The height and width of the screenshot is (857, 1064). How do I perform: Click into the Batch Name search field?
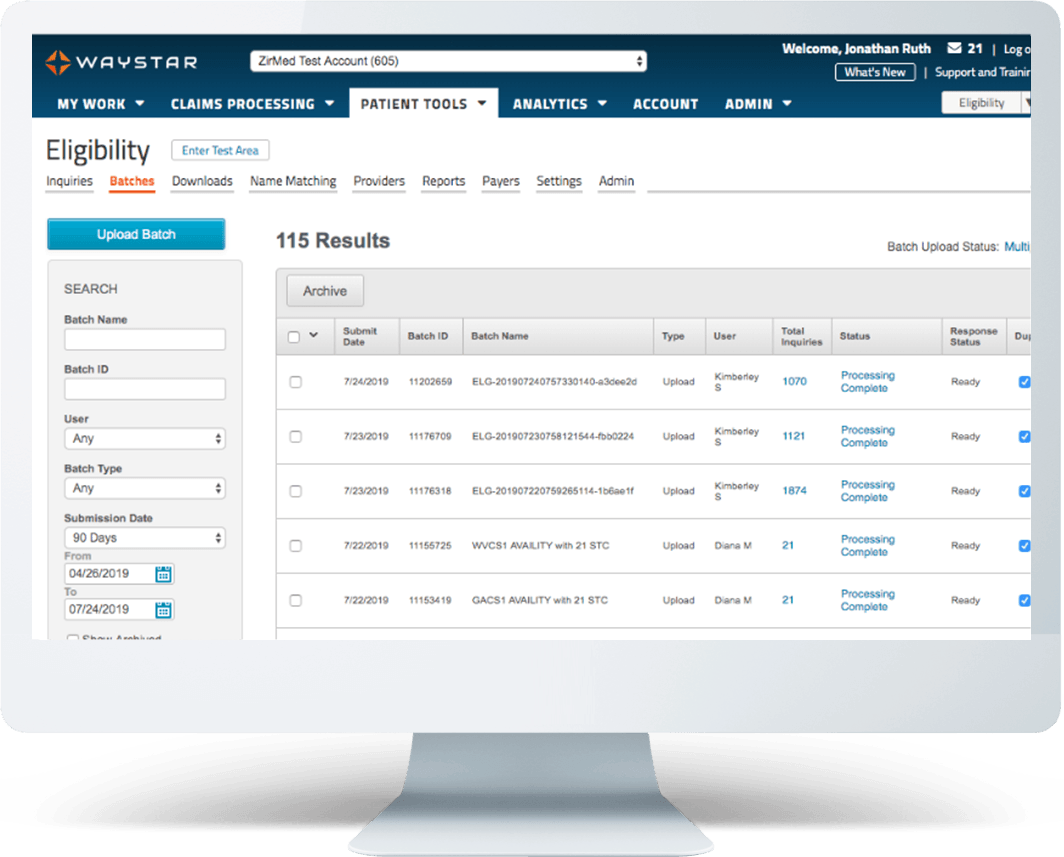(x=145, y=340)
